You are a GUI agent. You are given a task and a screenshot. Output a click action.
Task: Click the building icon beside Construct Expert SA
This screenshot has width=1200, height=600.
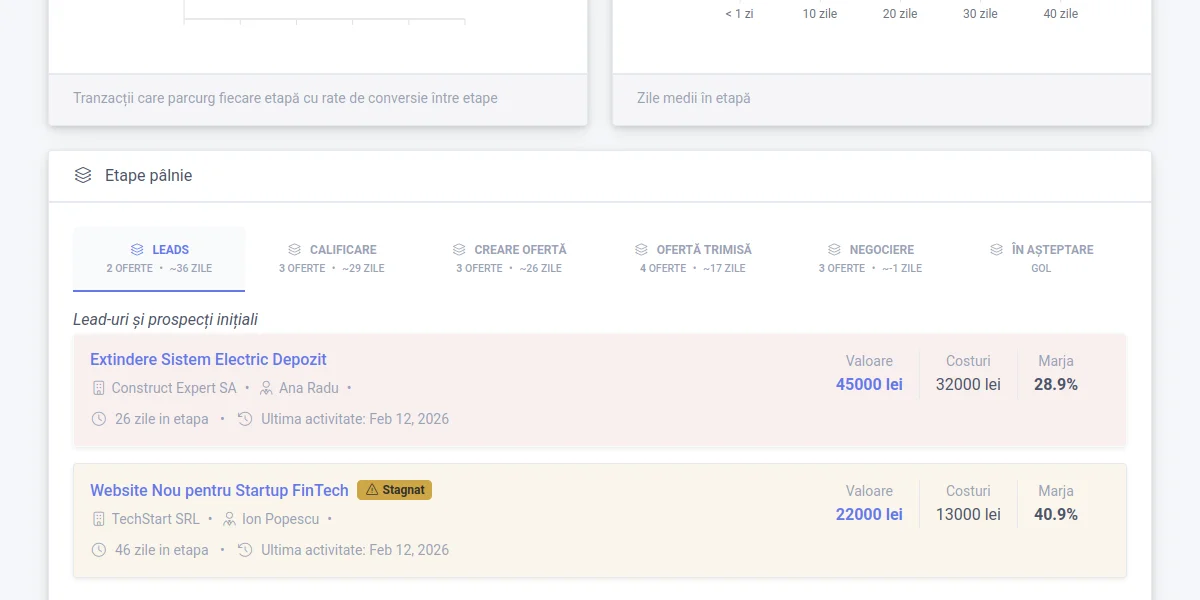[97, 388]
